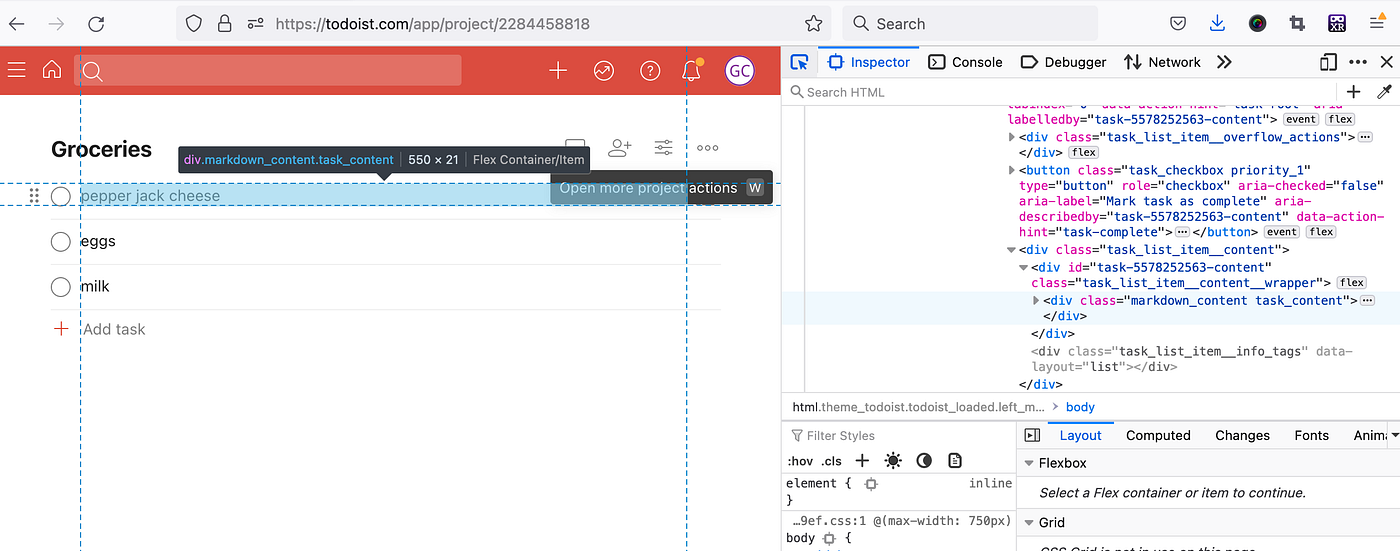Bookmark this page with the star
The image size is (1400, 551).
click(x=814, y=24)
